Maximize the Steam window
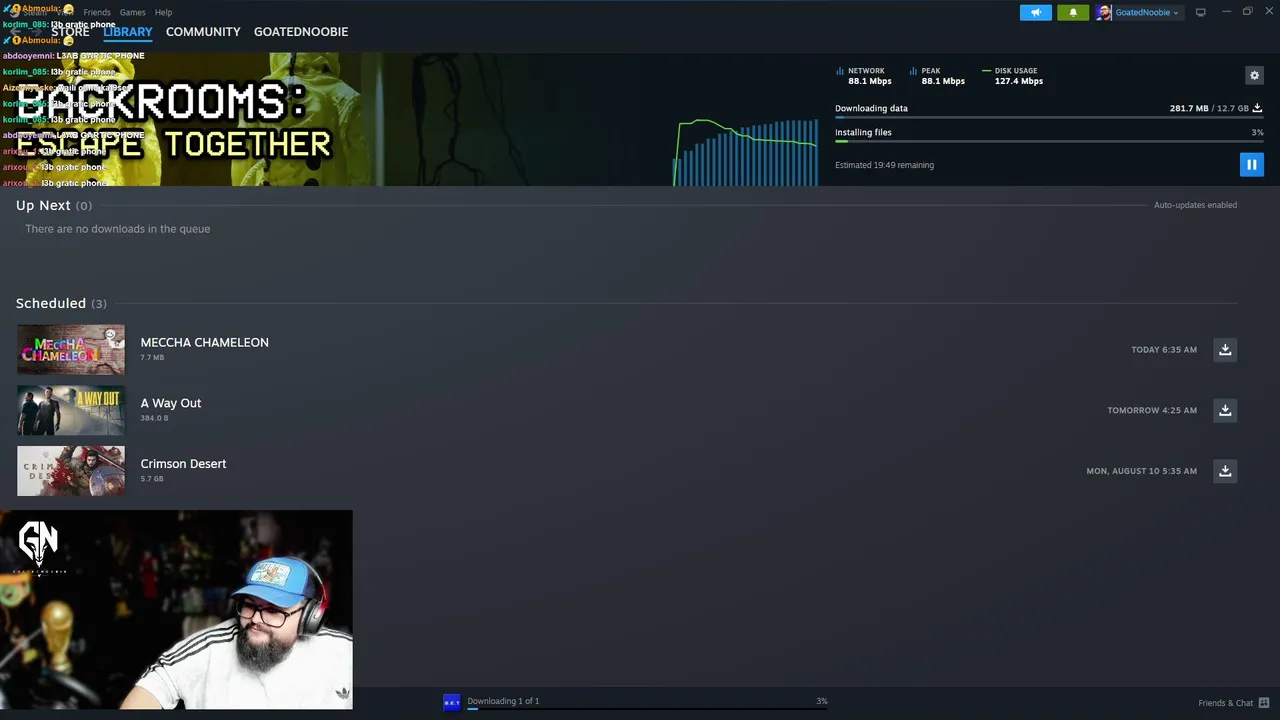 [x=1247, y=12]
